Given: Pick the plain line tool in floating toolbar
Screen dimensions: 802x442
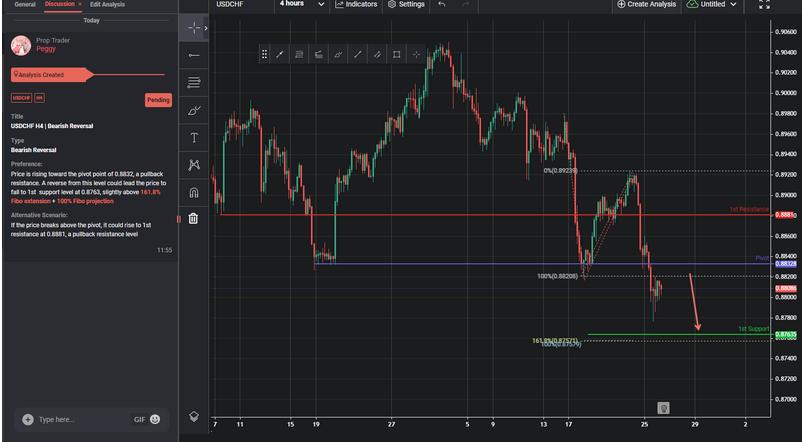Looking at the screenshot, I should click(358, 54).
